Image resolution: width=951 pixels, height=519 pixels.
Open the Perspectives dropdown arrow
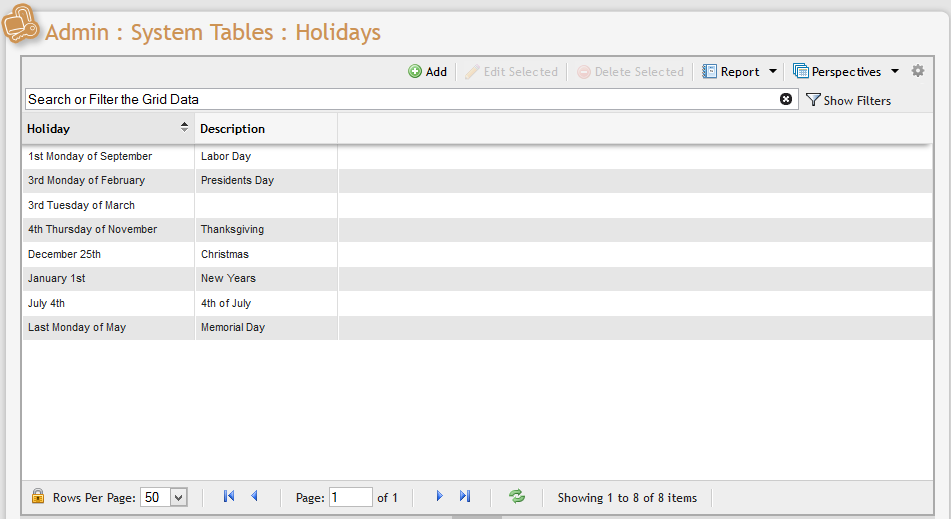point(895,72)
